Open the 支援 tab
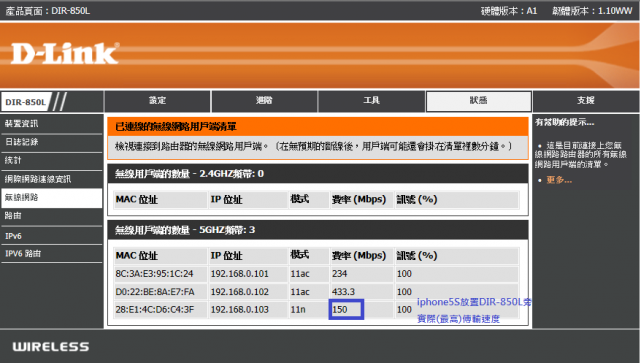 coord(586,101)
